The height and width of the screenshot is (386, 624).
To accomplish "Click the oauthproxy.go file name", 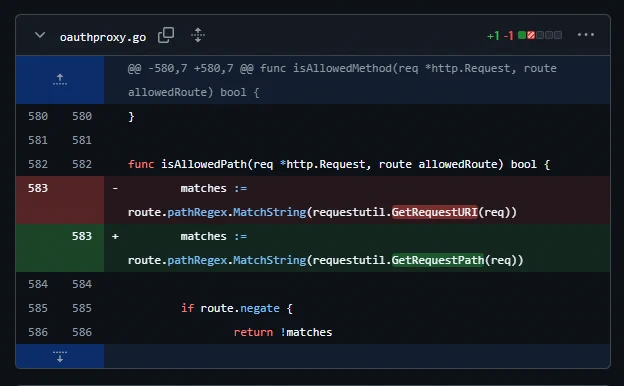I will [103, 37].
